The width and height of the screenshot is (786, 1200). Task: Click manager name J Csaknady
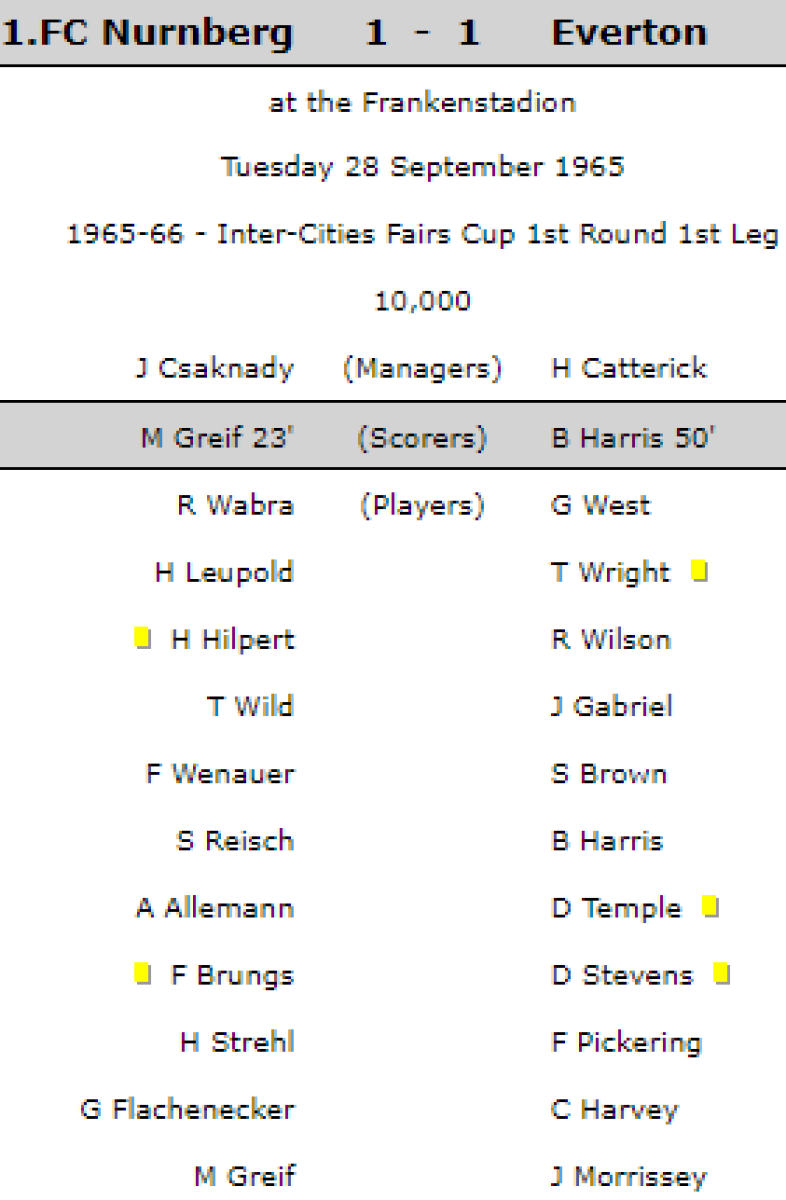(215, 368)
